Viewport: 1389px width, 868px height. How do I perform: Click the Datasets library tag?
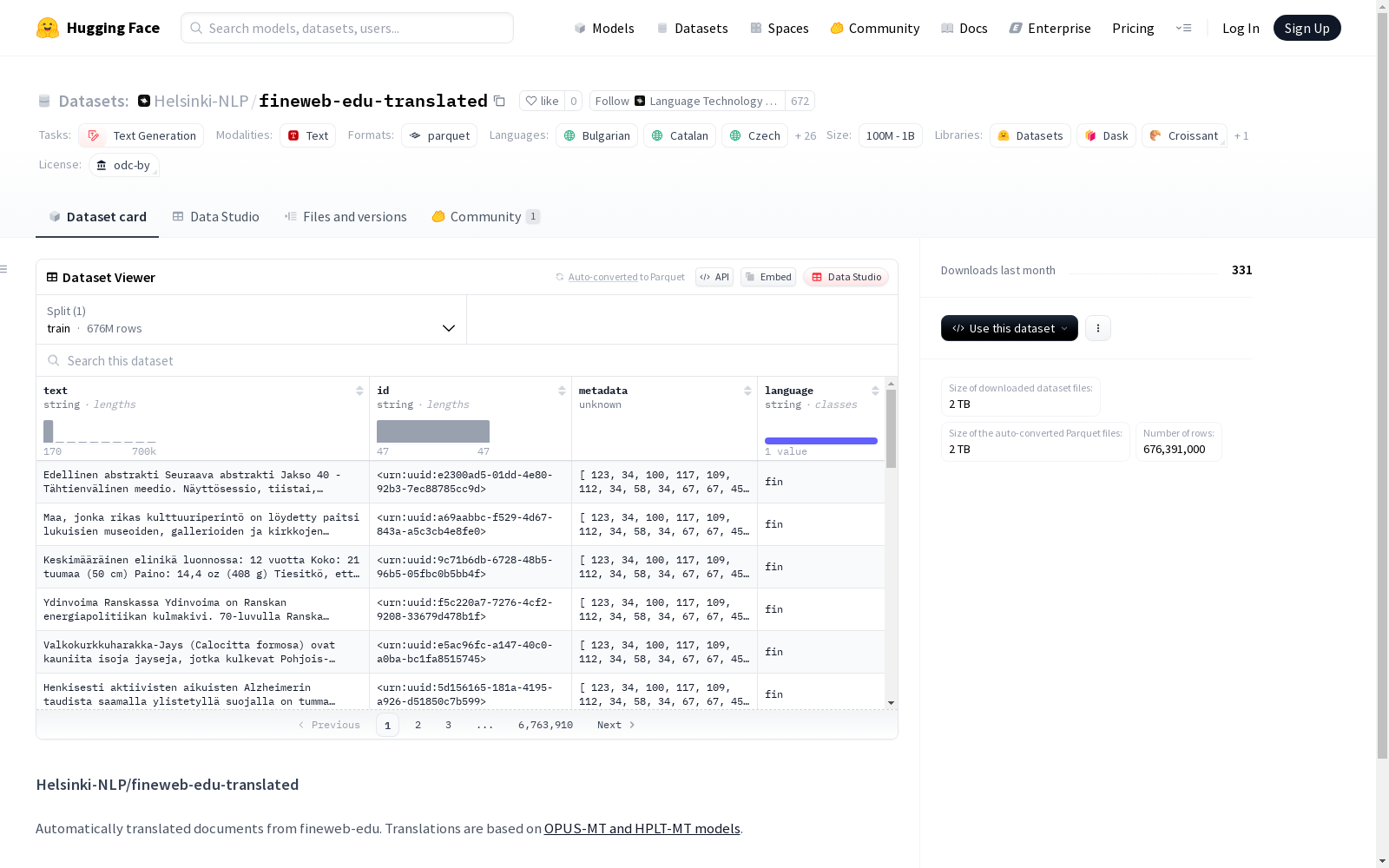coord(1030,135)
